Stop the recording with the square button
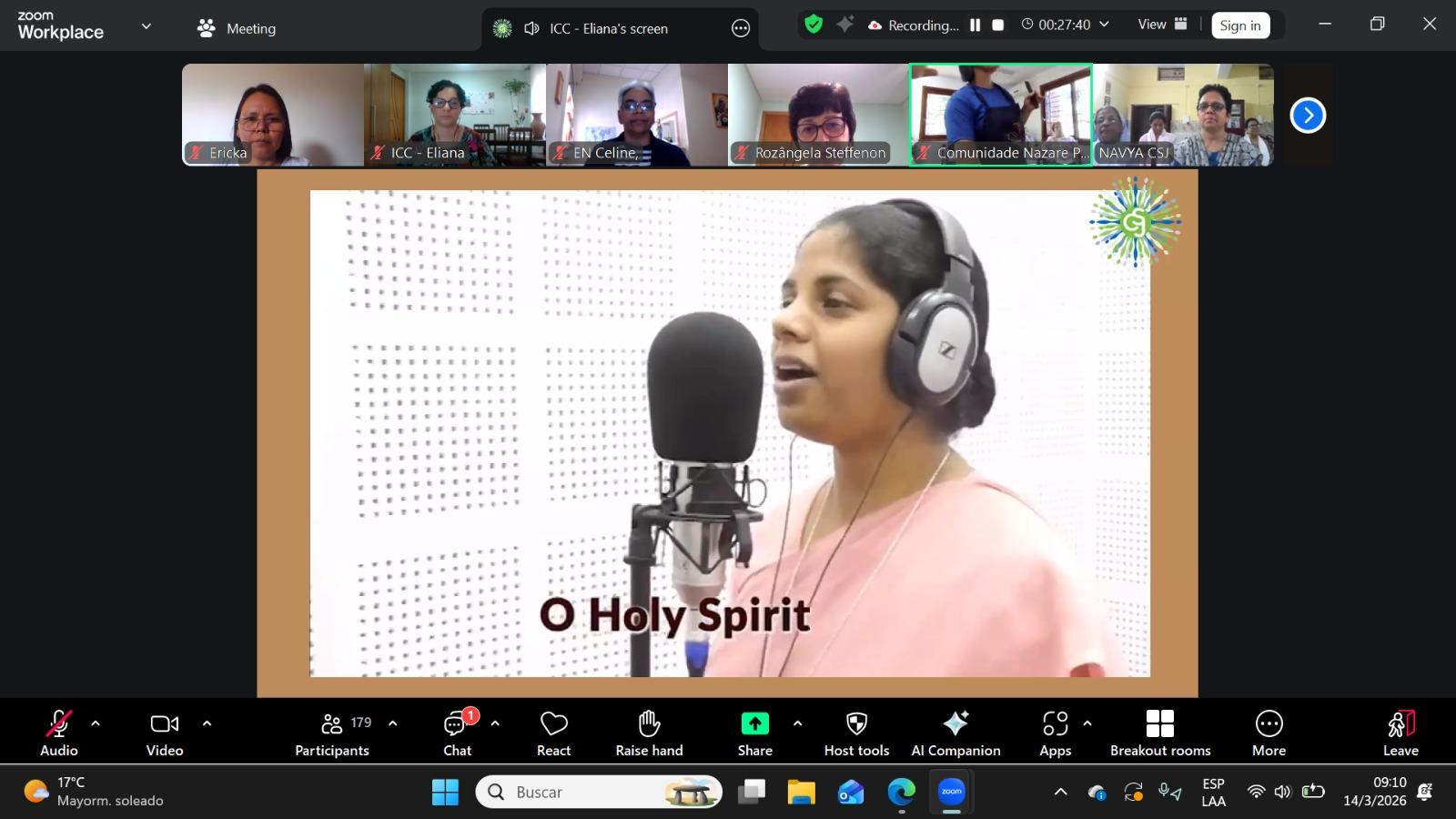Viewport: 1456px width, 819px height. (998, 25)
